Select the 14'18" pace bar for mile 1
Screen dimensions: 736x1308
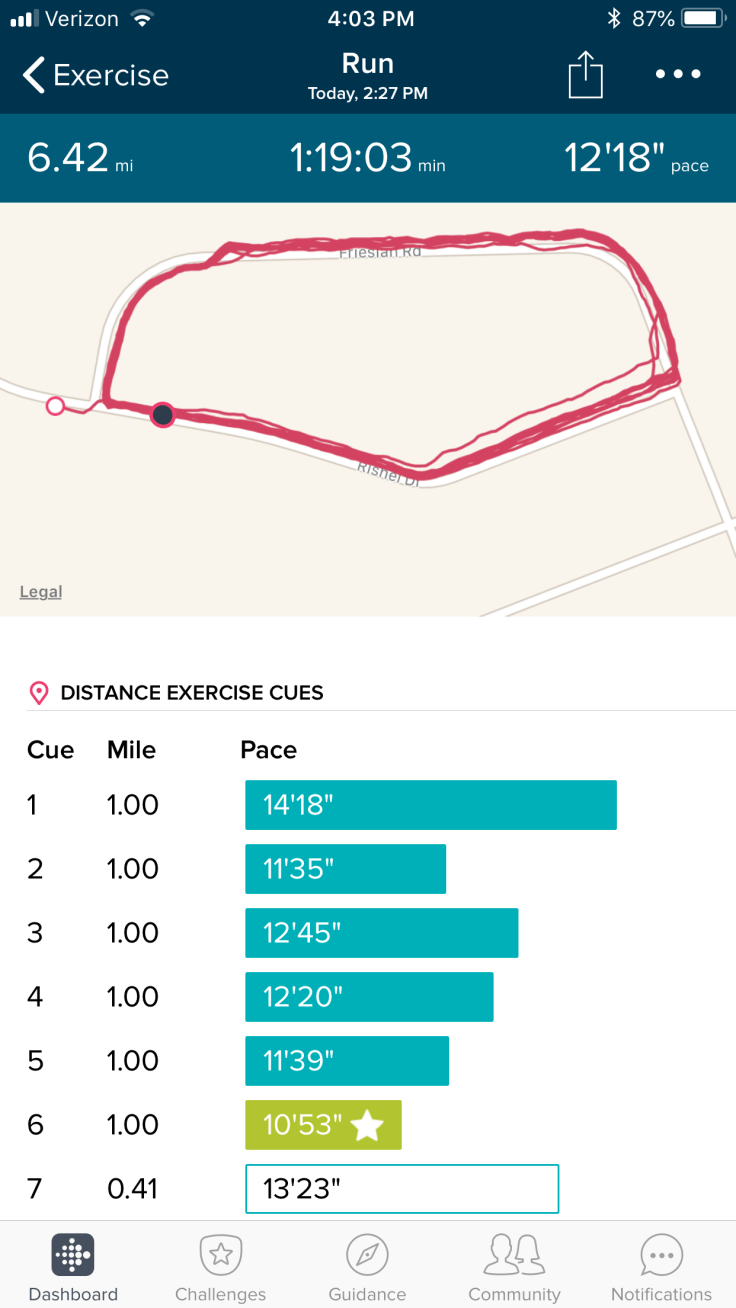click(x=430, y=805)
